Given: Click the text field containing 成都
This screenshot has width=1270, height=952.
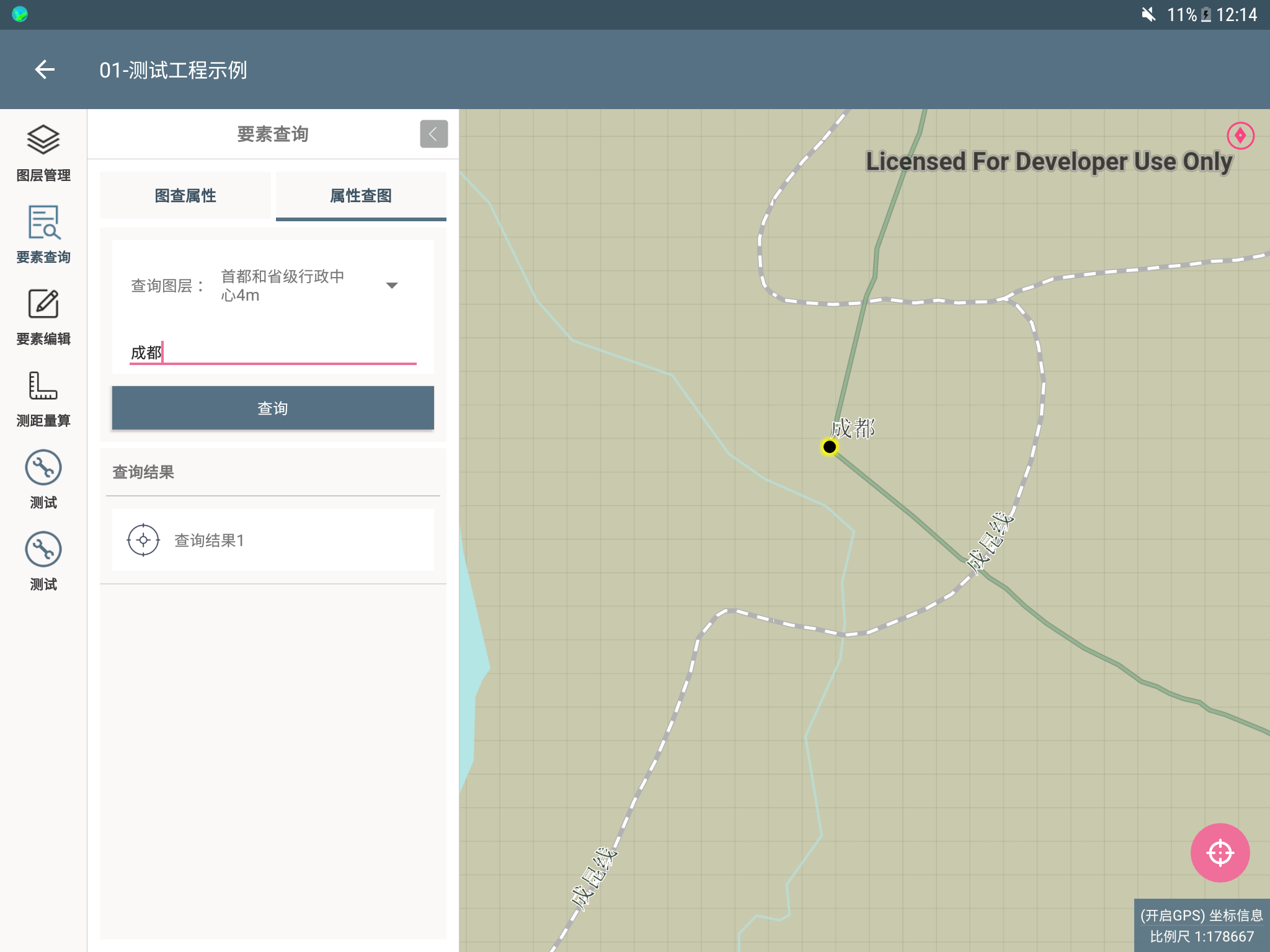Looking at the screenshot, I should point(273,353).
